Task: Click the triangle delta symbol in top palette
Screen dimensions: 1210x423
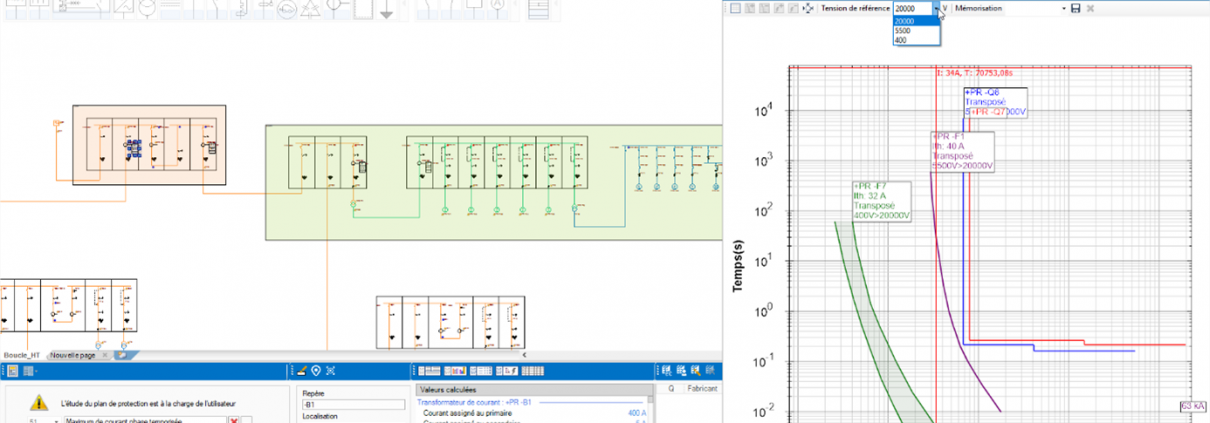Action: (310, 9)
